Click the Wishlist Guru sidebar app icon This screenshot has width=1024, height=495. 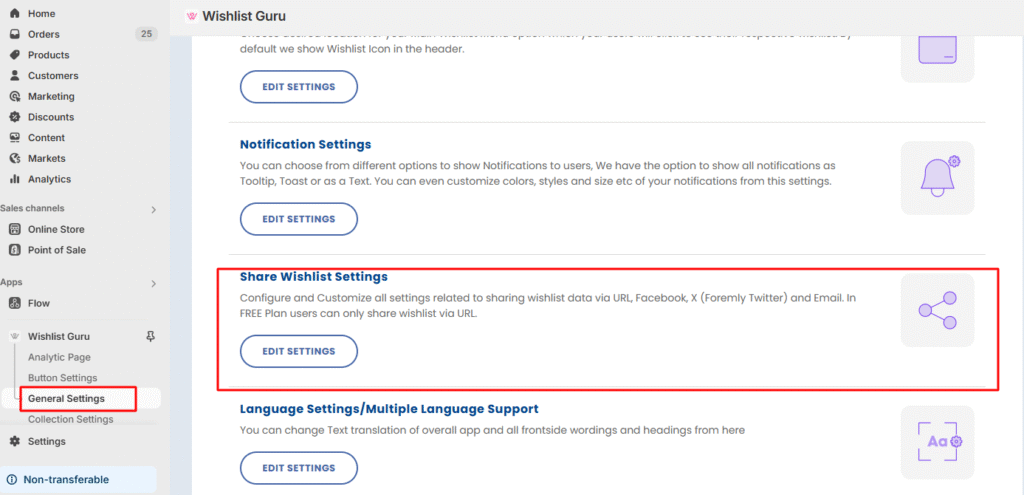15,337
